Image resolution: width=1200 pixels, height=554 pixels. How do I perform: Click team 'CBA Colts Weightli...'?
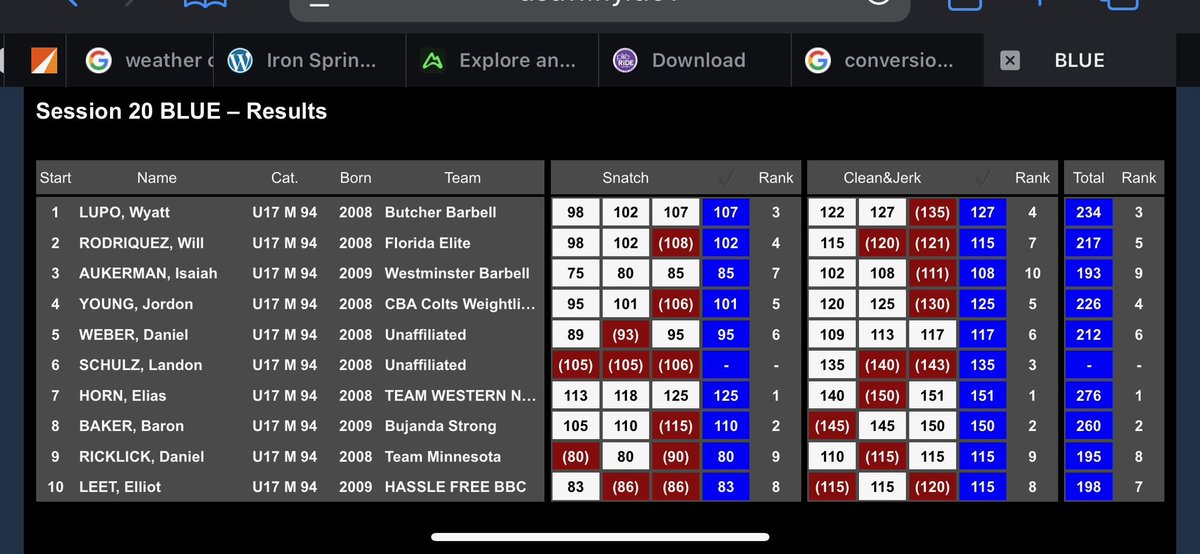460,304
